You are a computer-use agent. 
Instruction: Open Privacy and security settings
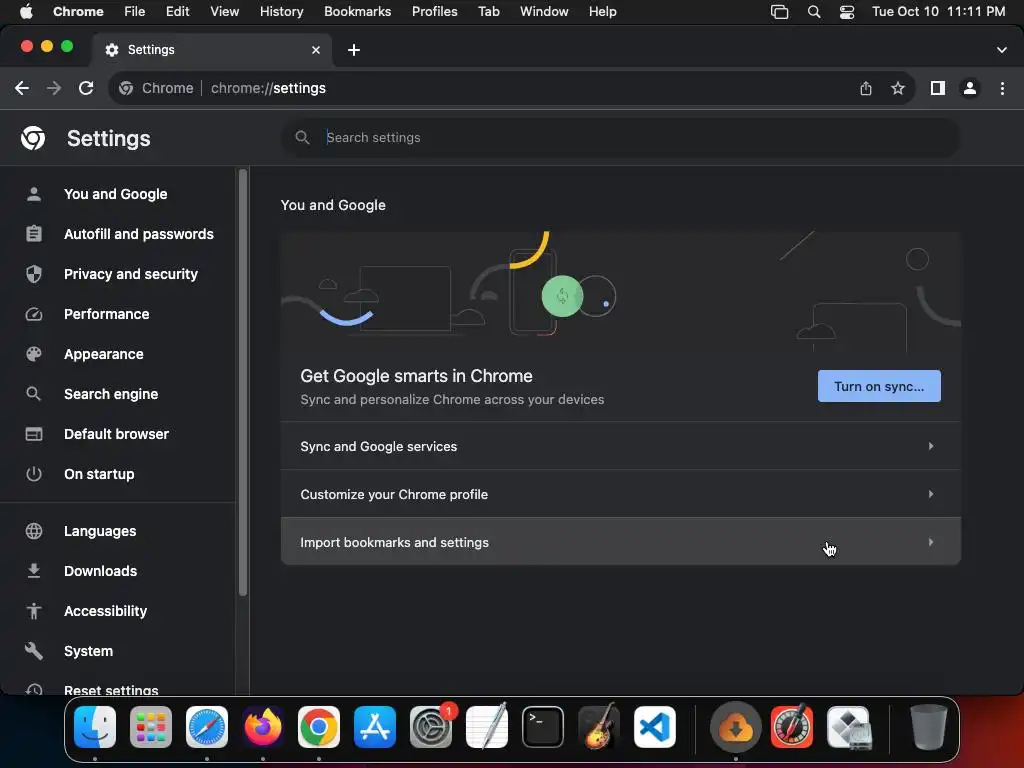click(131, 274)
